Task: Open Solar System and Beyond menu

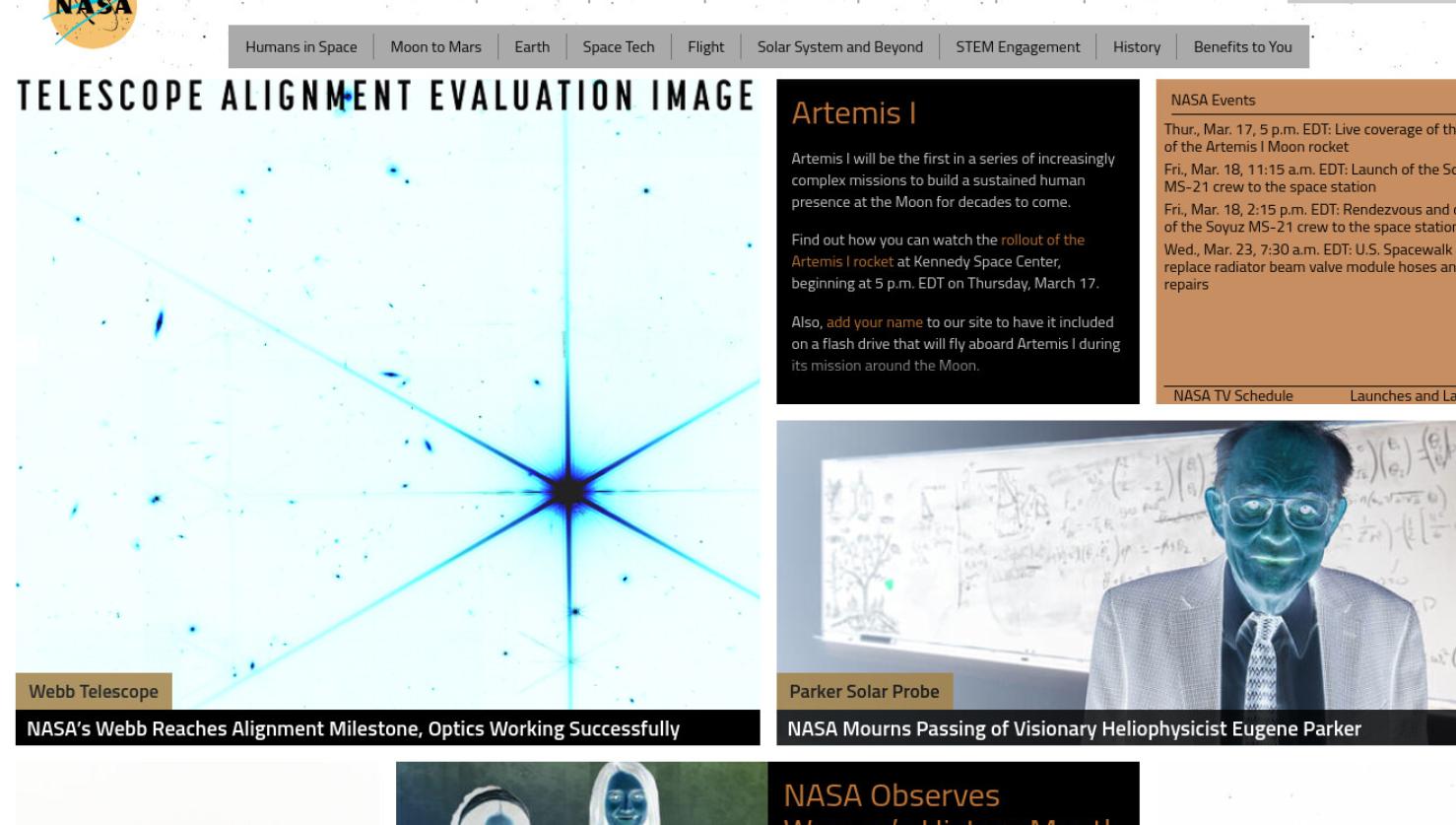Action: (839, 46)
